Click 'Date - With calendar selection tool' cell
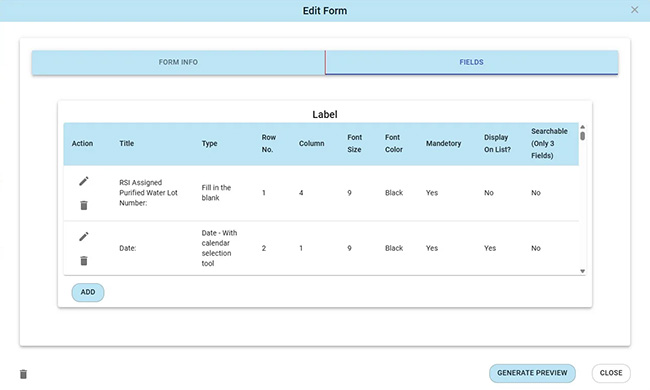 tap(219, 248)
